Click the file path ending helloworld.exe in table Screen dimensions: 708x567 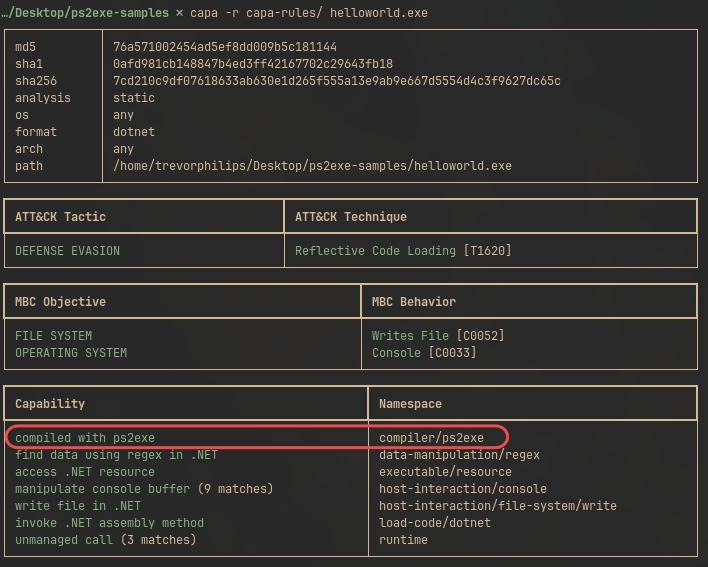(312, 166)
